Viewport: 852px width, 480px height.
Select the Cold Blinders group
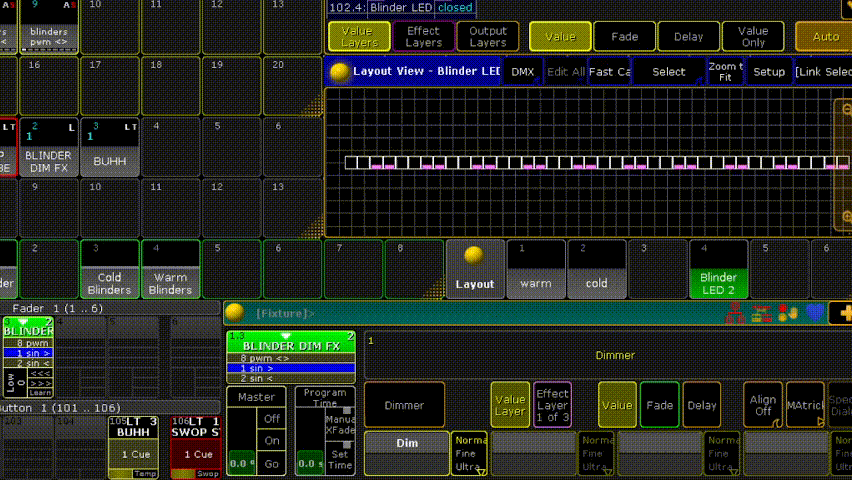coord(109,269)
